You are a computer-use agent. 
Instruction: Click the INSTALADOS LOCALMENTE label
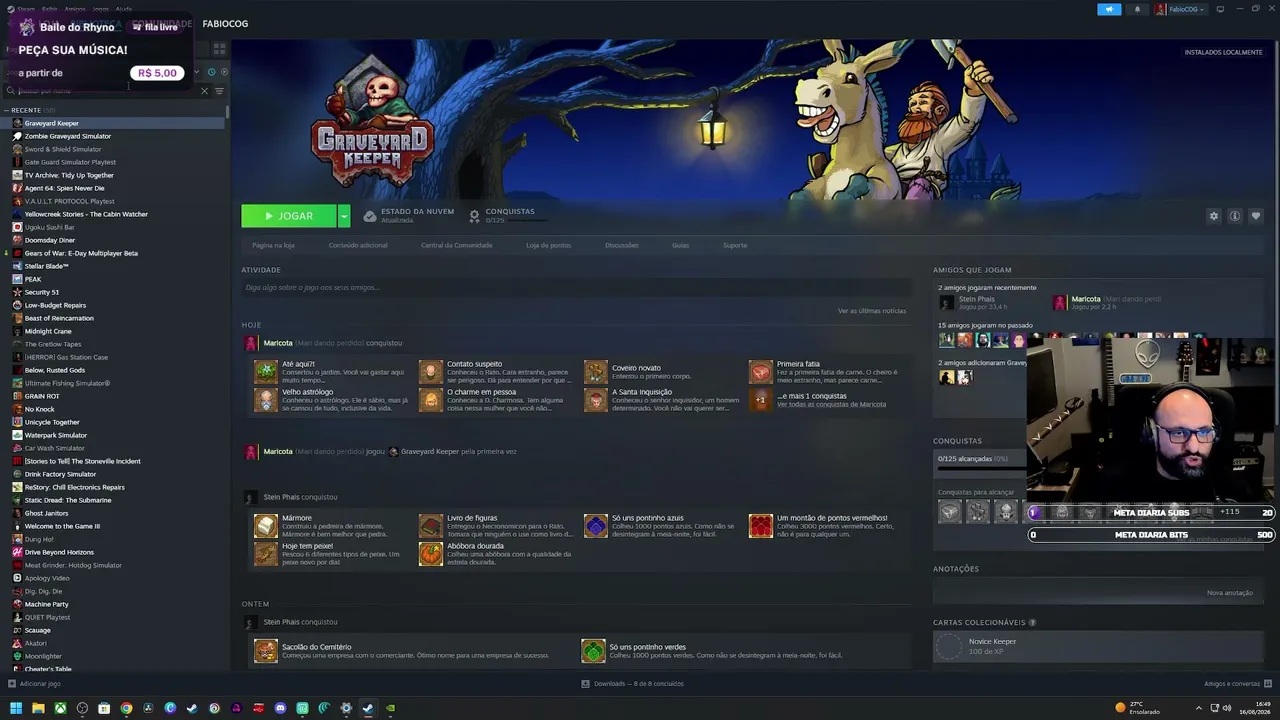1223,52
